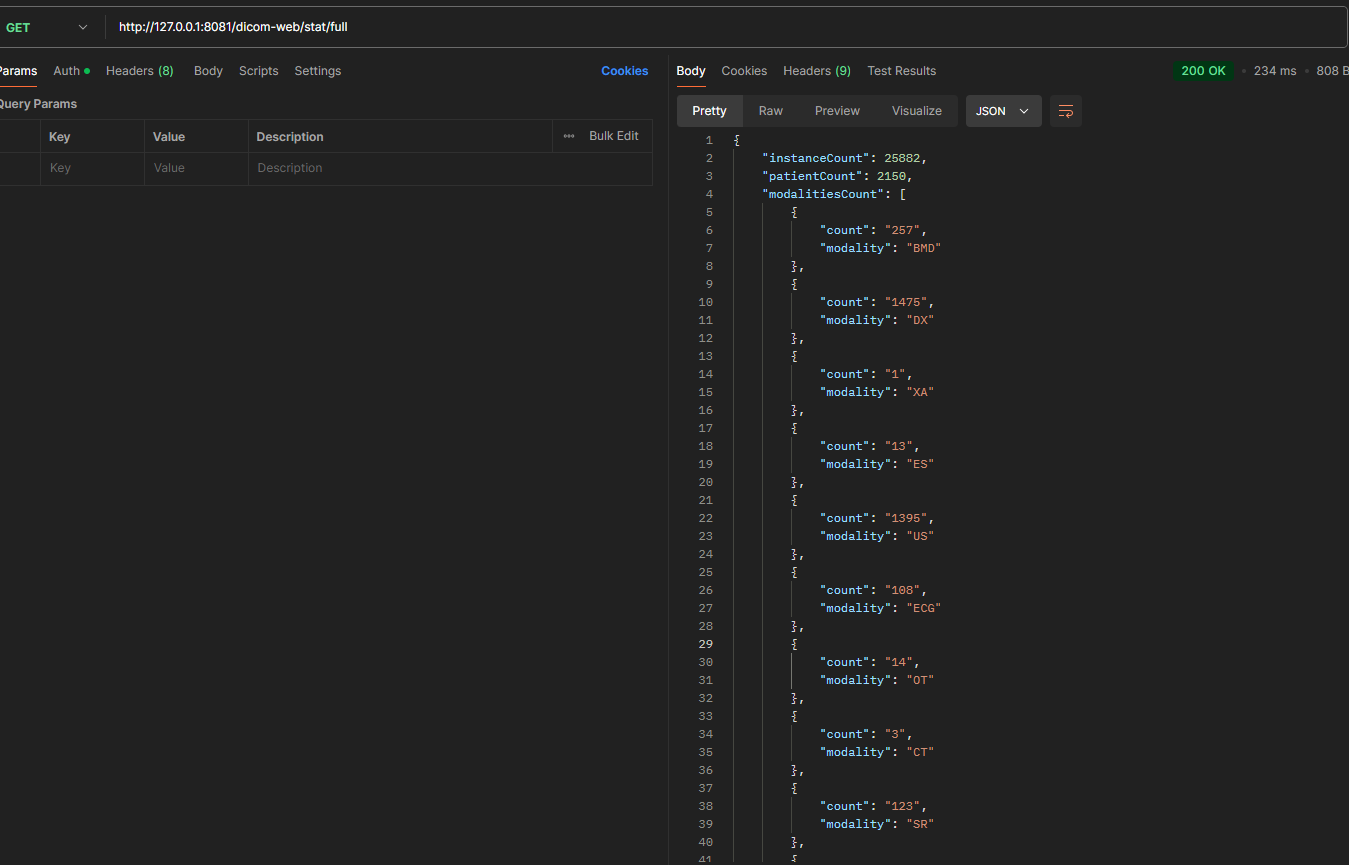This screenshot has height=865, width=1349.
Task: Click the "ES" modality value
Action: coord(920,464)
